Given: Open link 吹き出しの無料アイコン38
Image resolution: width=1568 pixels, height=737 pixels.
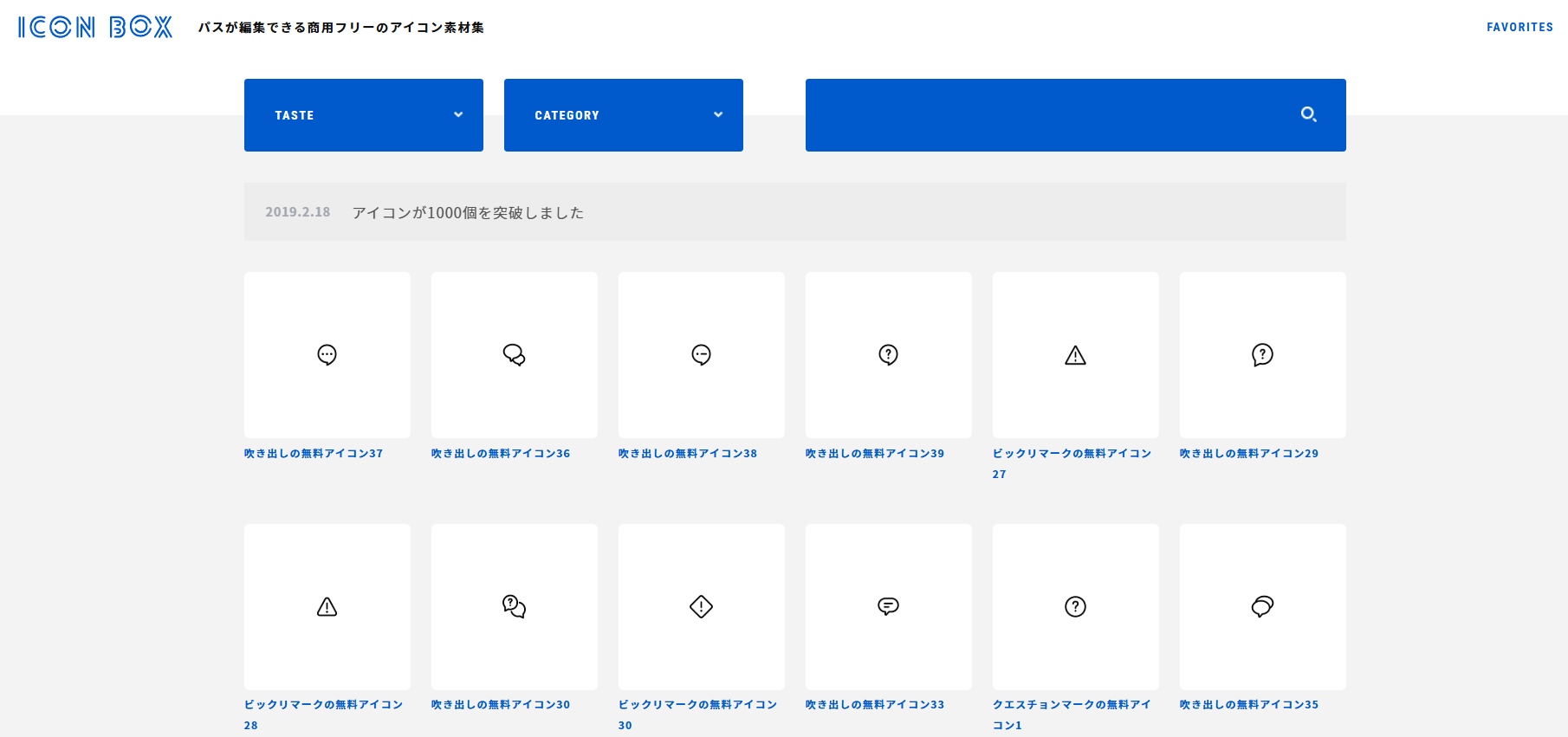Looking at the screenshot, I should (x=688, y=453).
